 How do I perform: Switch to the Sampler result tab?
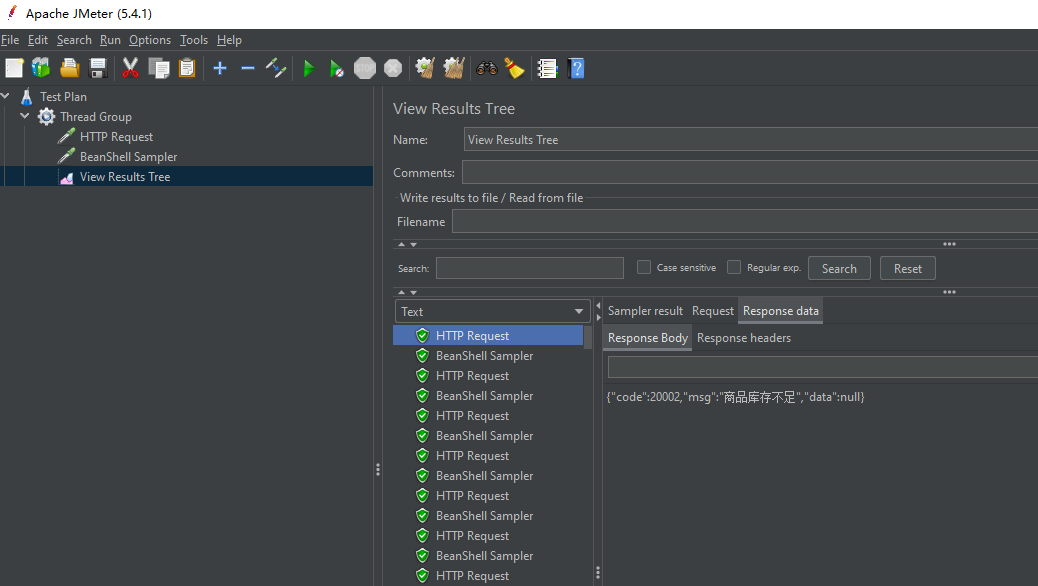pyautogui.click(x=645, y=311)
